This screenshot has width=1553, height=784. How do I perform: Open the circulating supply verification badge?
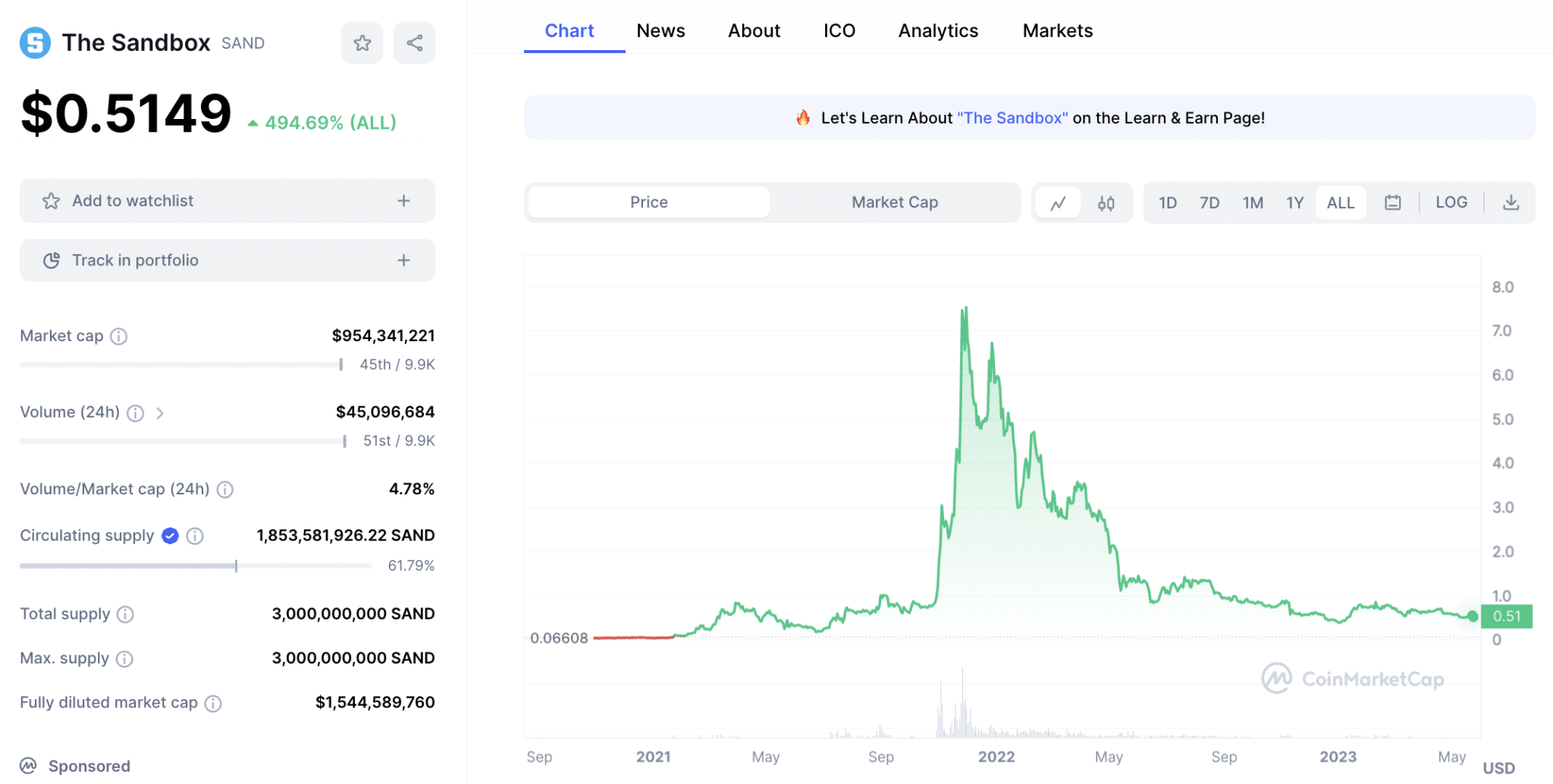[170, 535]
